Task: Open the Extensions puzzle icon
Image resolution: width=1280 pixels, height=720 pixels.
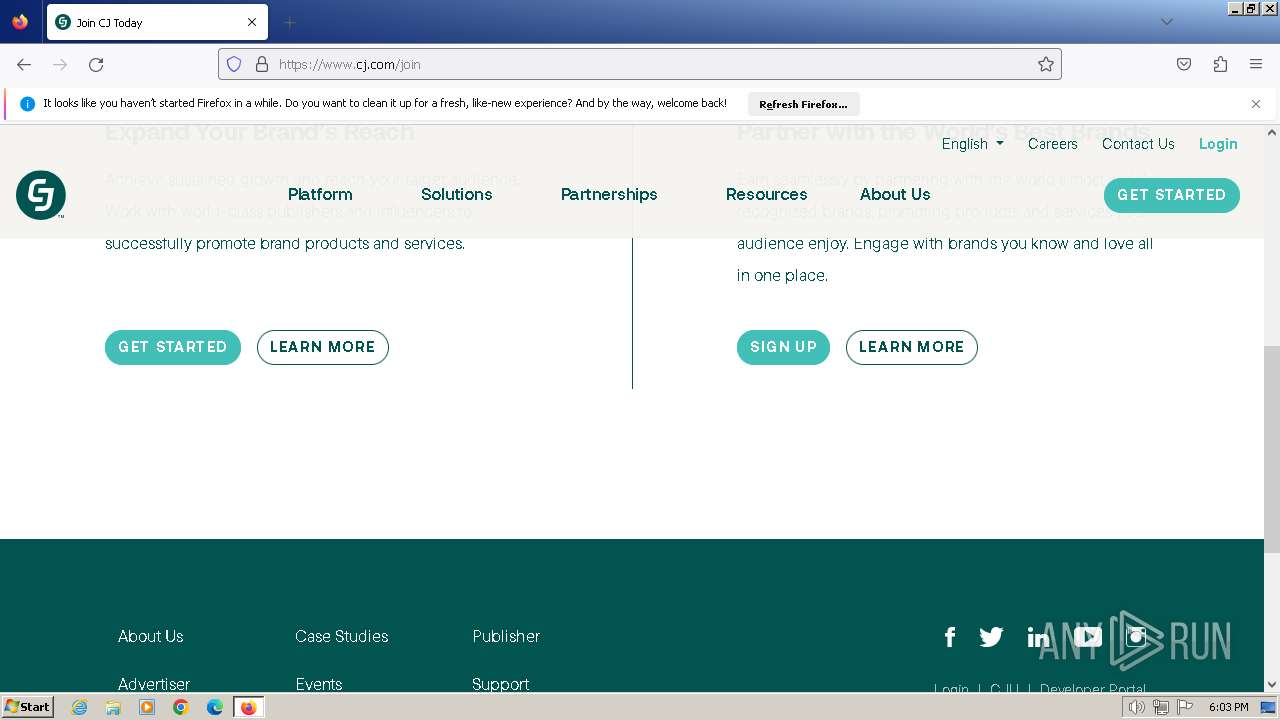Action: click(x=1220, y=64)
